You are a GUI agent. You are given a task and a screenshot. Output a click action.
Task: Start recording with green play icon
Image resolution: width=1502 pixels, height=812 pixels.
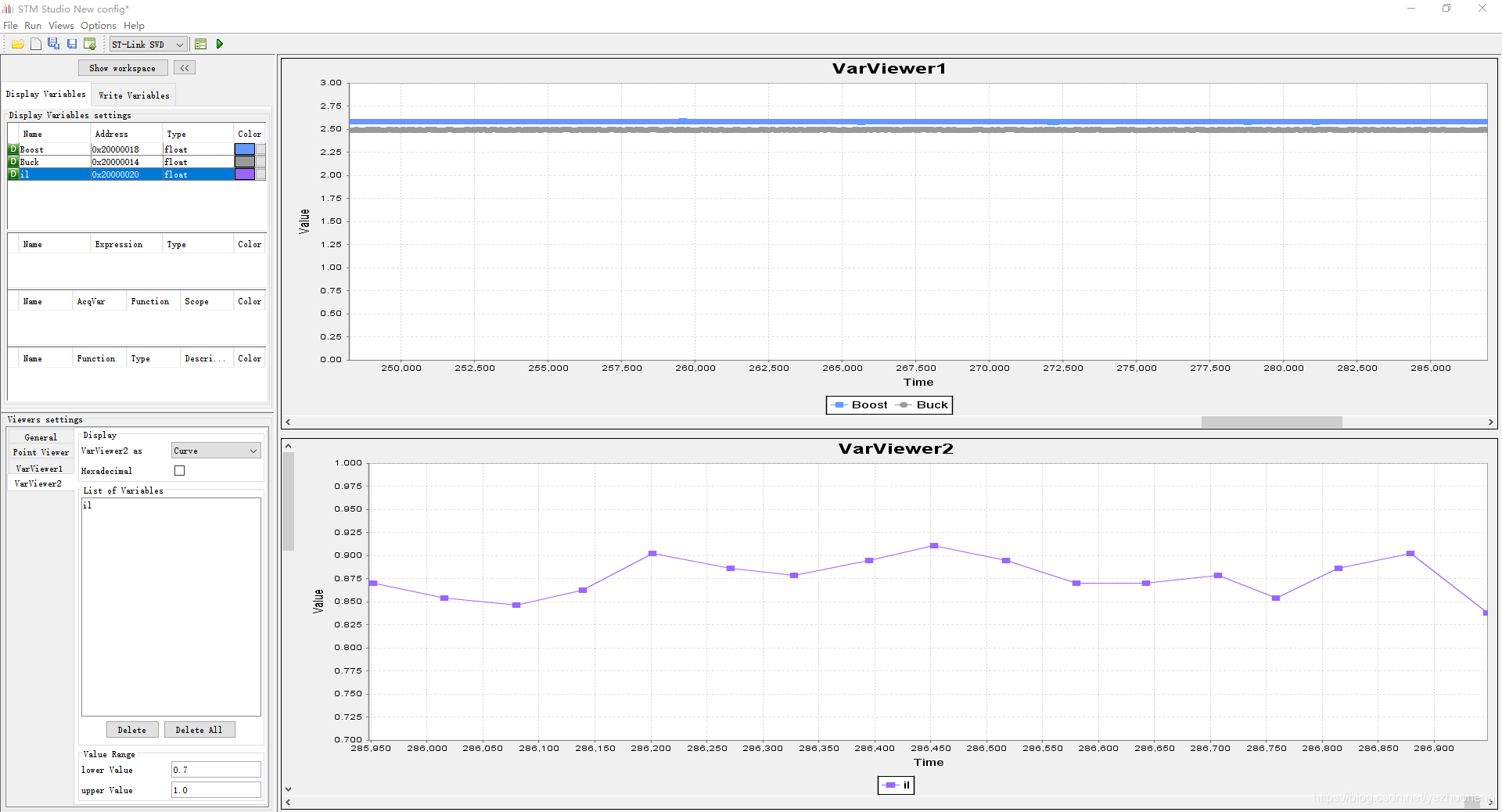220,44
